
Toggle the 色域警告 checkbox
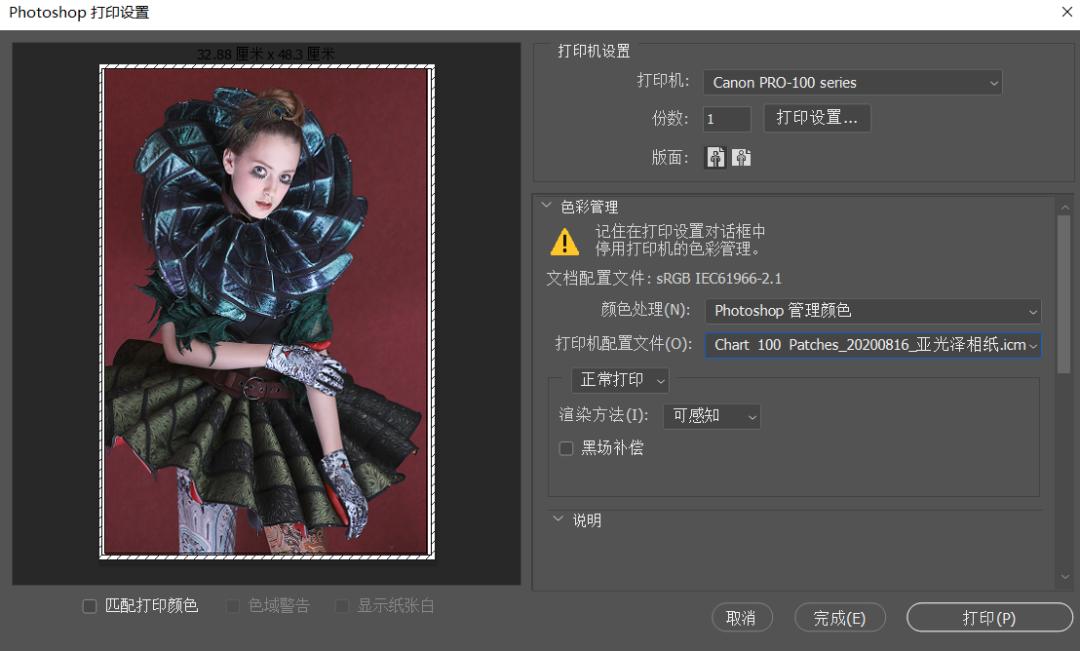point(234,606)
